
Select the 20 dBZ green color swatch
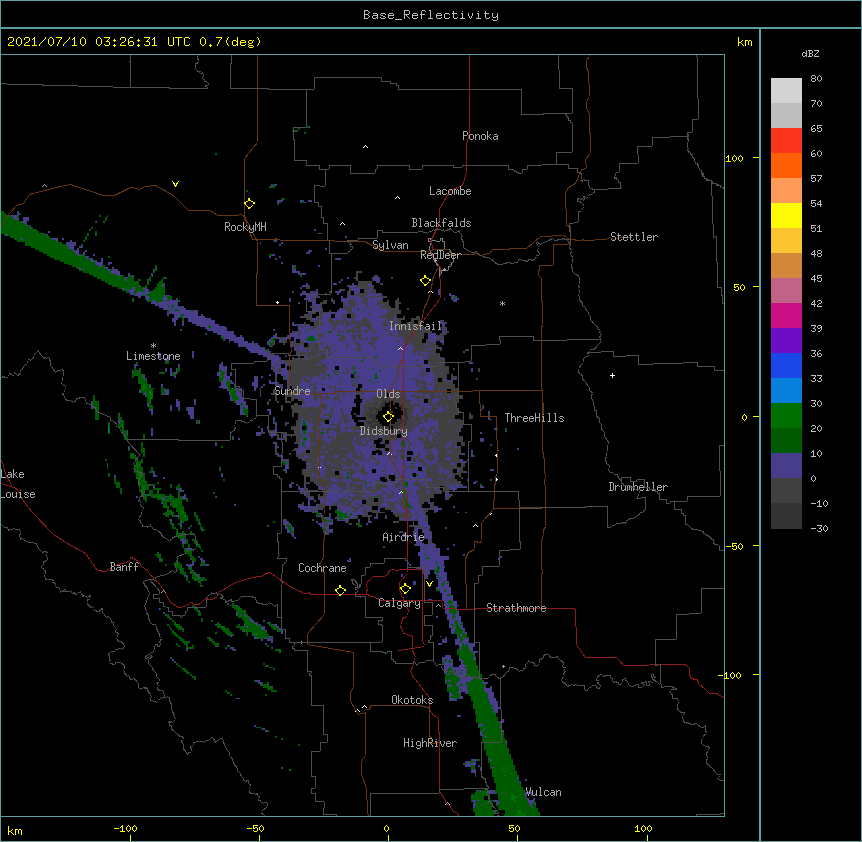point(786,416)
